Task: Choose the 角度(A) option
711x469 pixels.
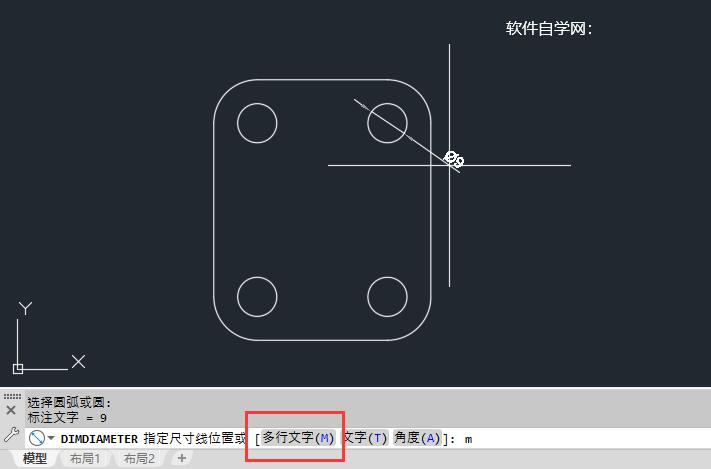Action: (417, 438)
